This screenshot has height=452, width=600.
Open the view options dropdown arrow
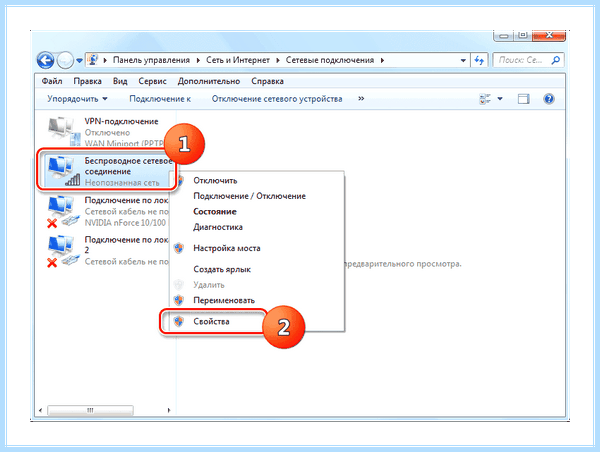coord(500,99)
